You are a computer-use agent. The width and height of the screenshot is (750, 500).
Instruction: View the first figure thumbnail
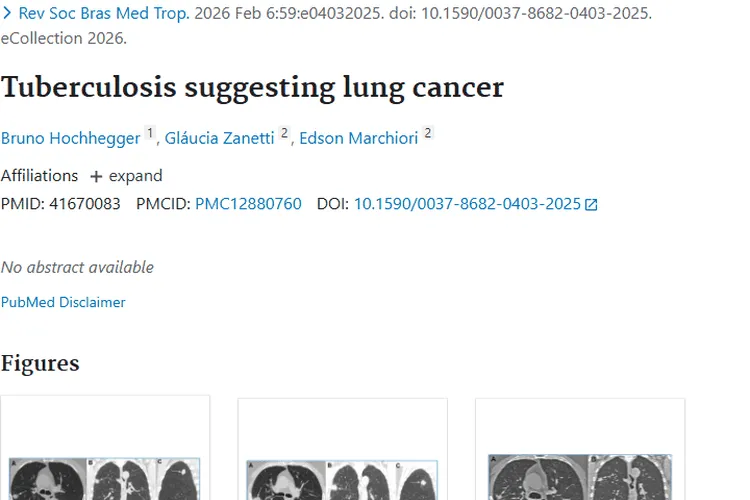pos(105,450)
